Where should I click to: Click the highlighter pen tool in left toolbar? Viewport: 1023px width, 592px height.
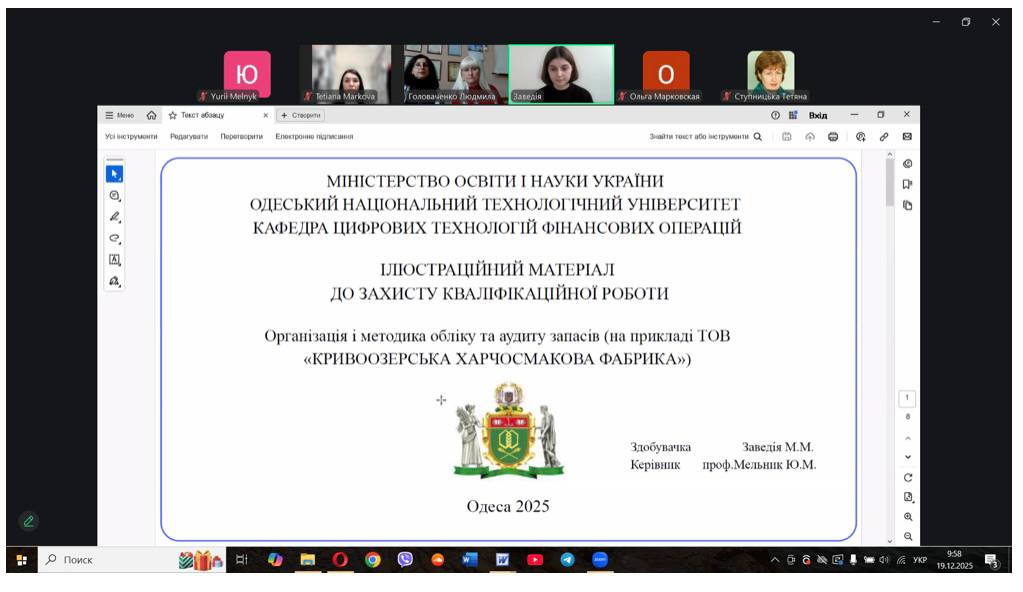pos(114,217)
